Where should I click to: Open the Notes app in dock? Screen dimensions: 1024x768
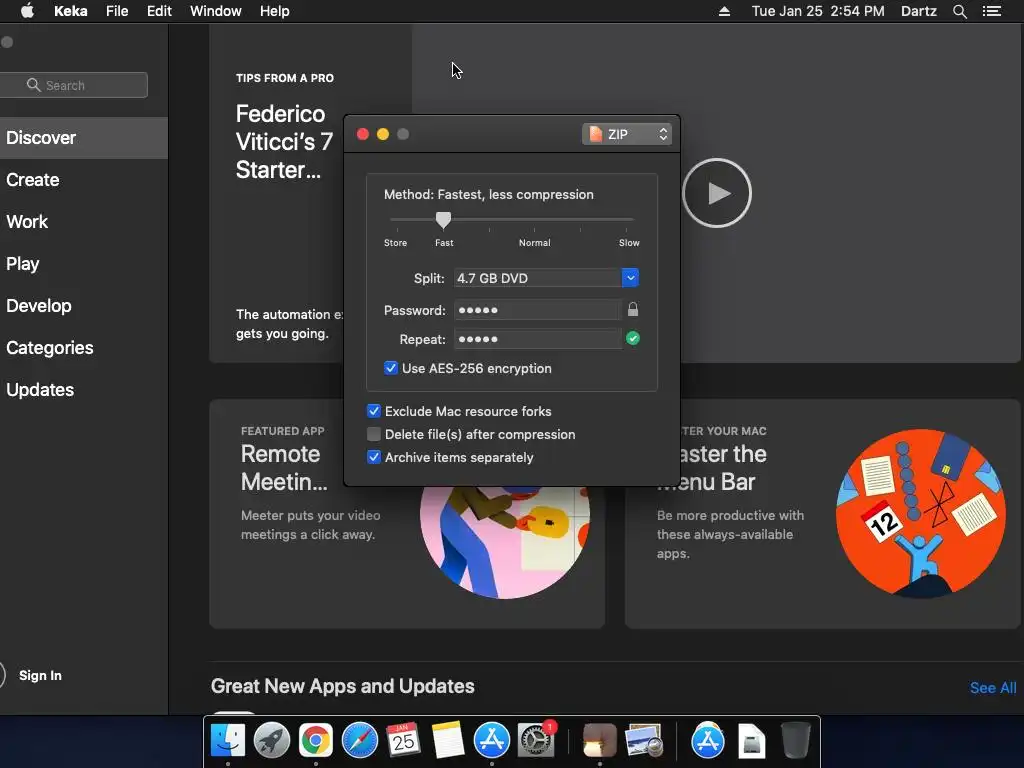tap(447, 740)
